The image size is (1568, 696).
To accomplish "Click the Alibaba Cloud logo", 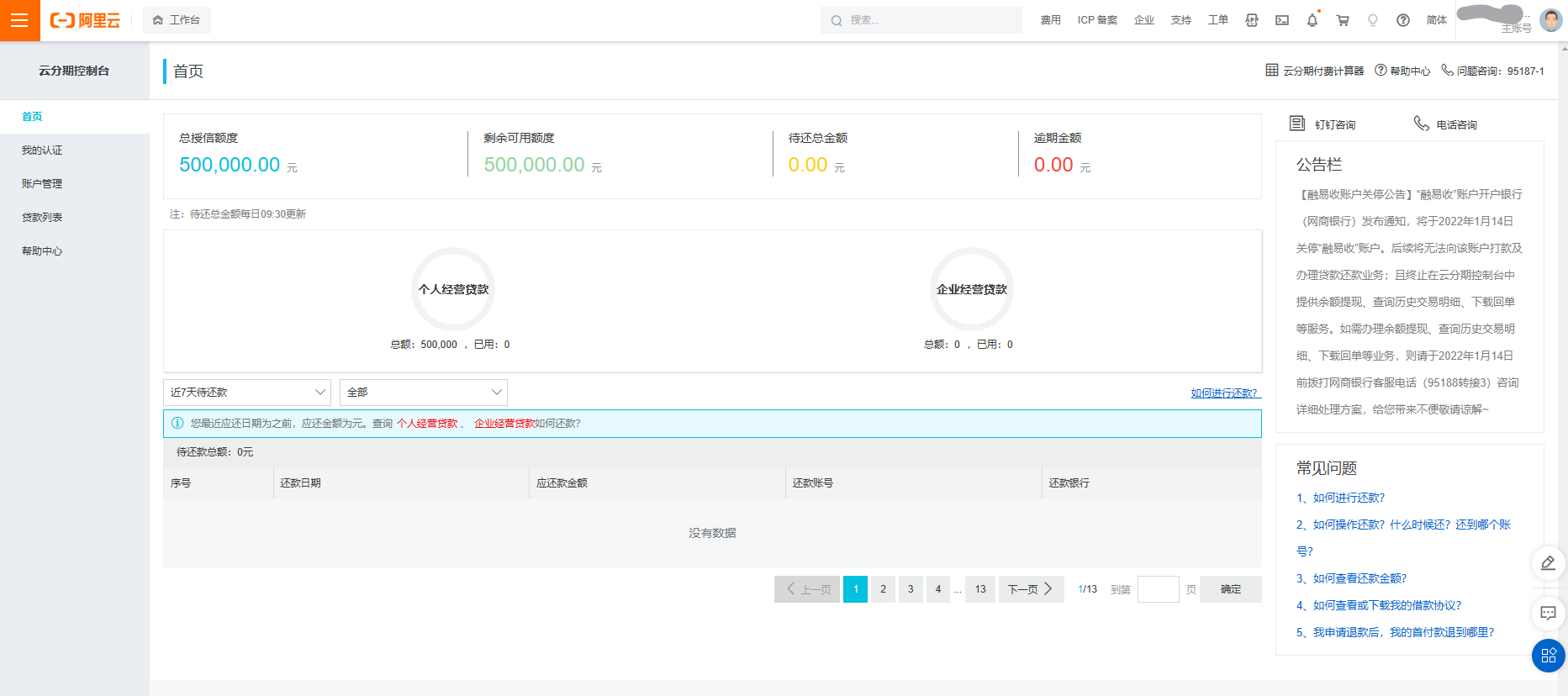I will click(x=85, y=20).
